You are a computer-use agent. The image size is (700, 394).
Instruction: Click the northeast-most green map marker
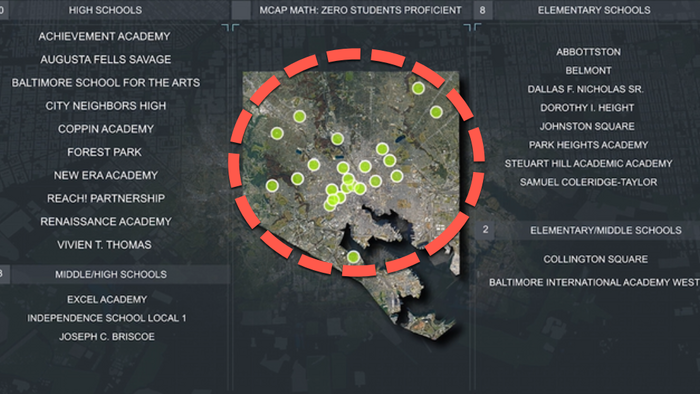(x=418, y=88)
